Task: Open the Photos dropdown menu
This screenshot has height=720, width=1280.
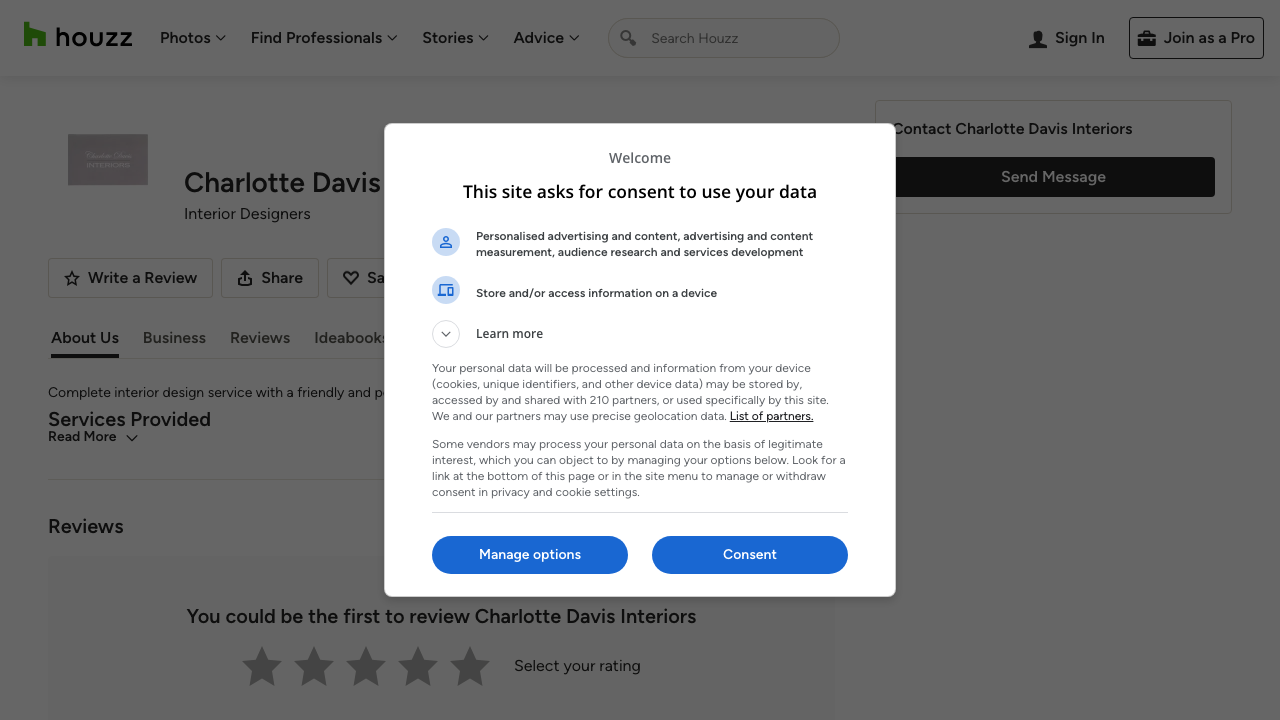Action: point(192,38)
